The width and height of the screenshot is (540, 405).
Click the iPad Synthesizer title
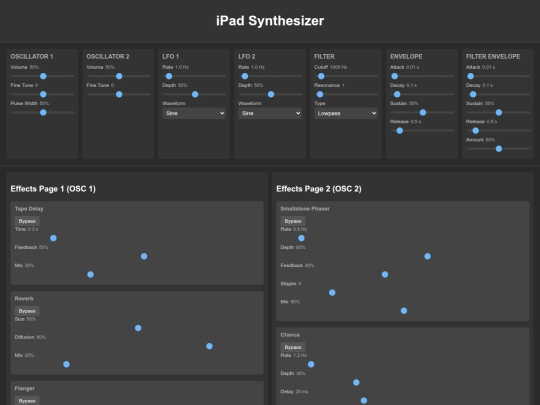(270, 21)
